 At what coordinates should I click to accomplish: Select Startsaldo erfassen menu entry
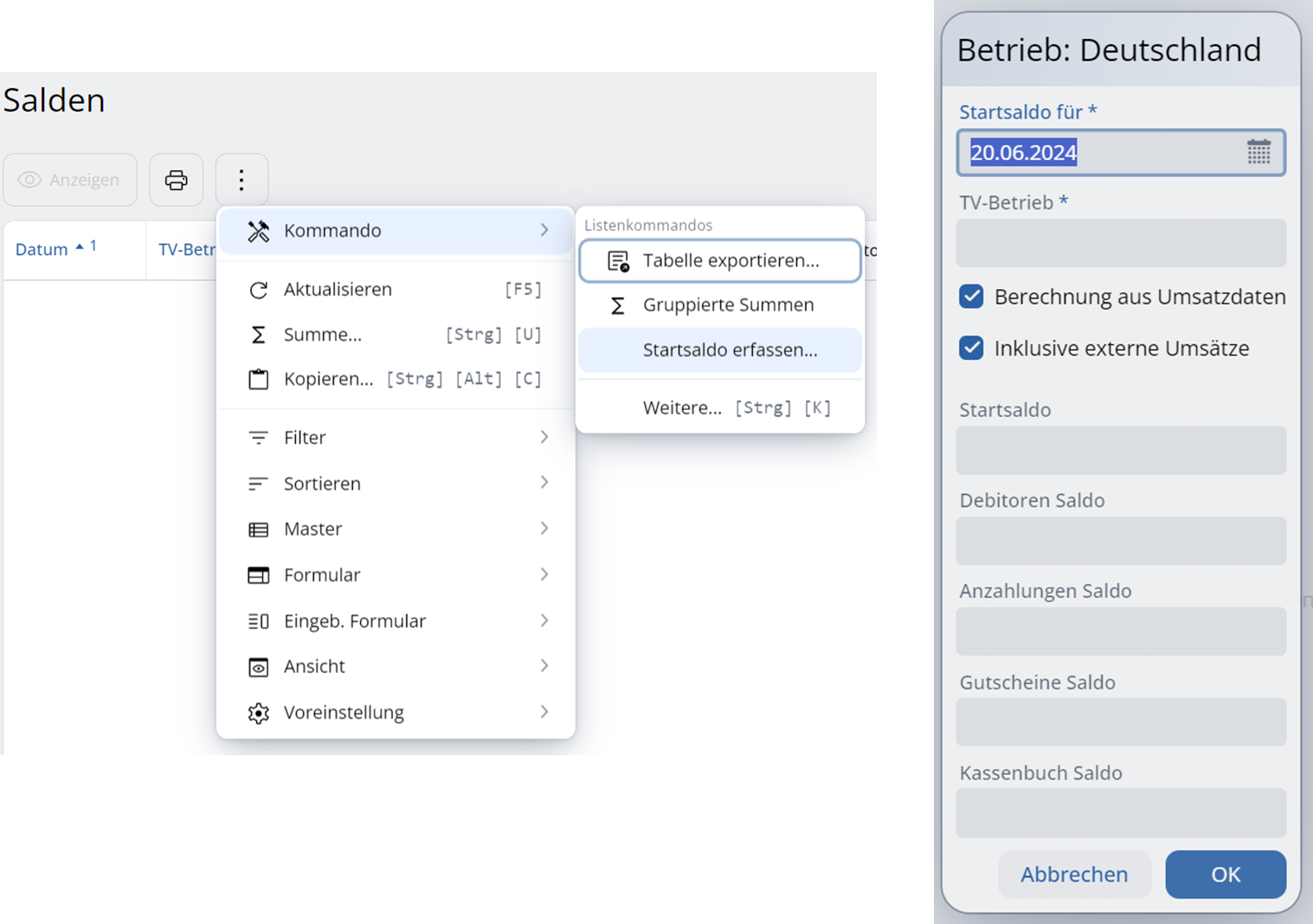pos(729,350)
